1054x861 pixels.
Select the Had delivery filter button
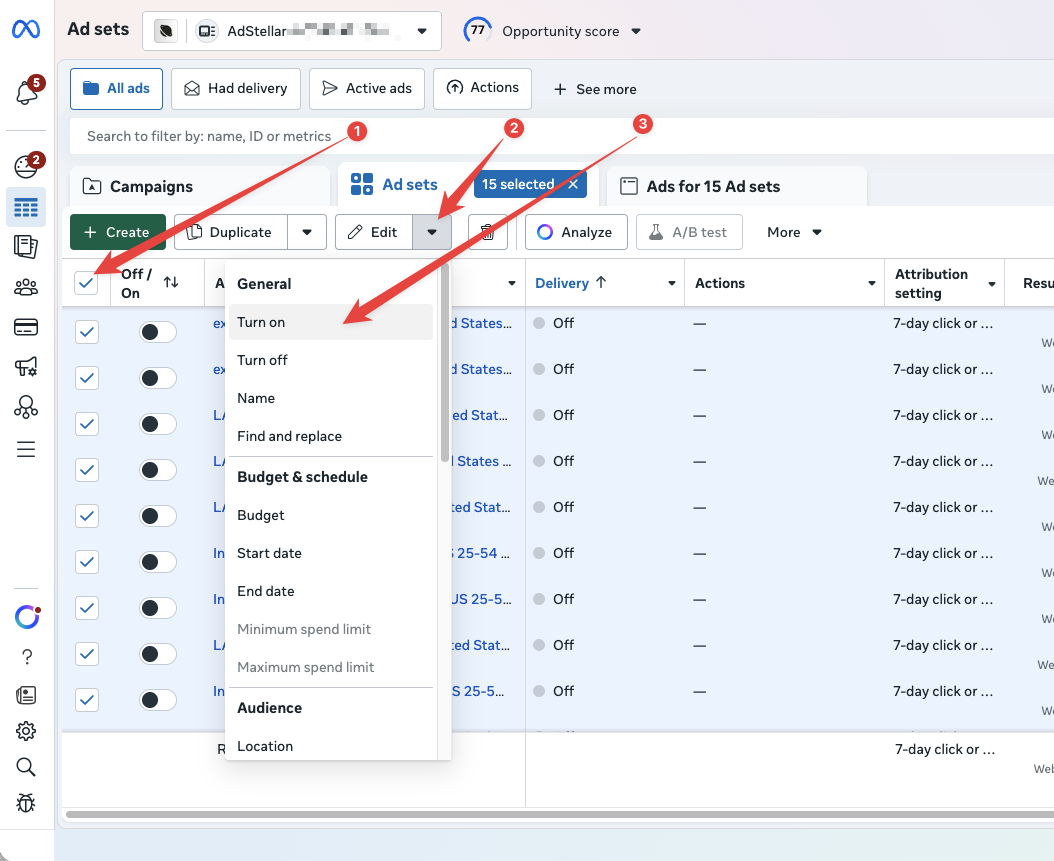coord(235,89)
